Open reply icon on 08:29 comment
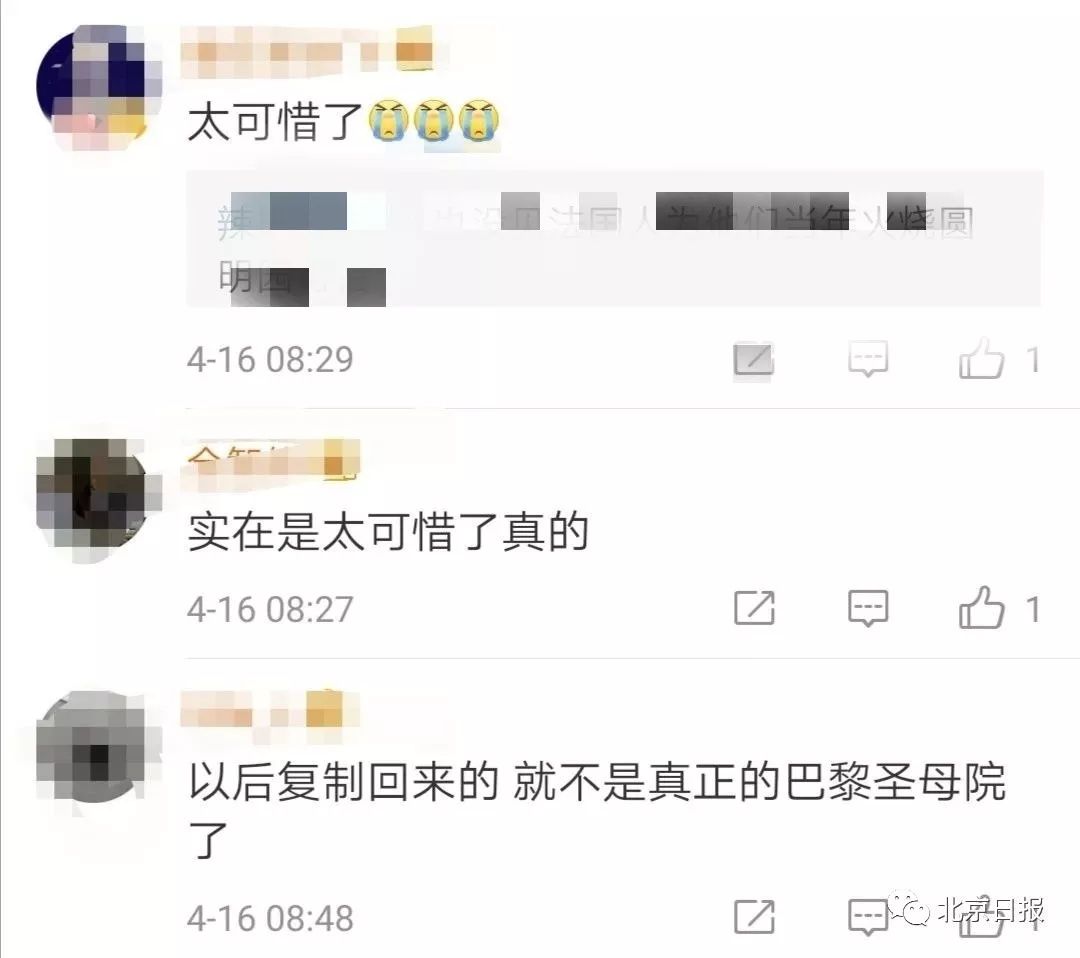 [x=868, y=359]
